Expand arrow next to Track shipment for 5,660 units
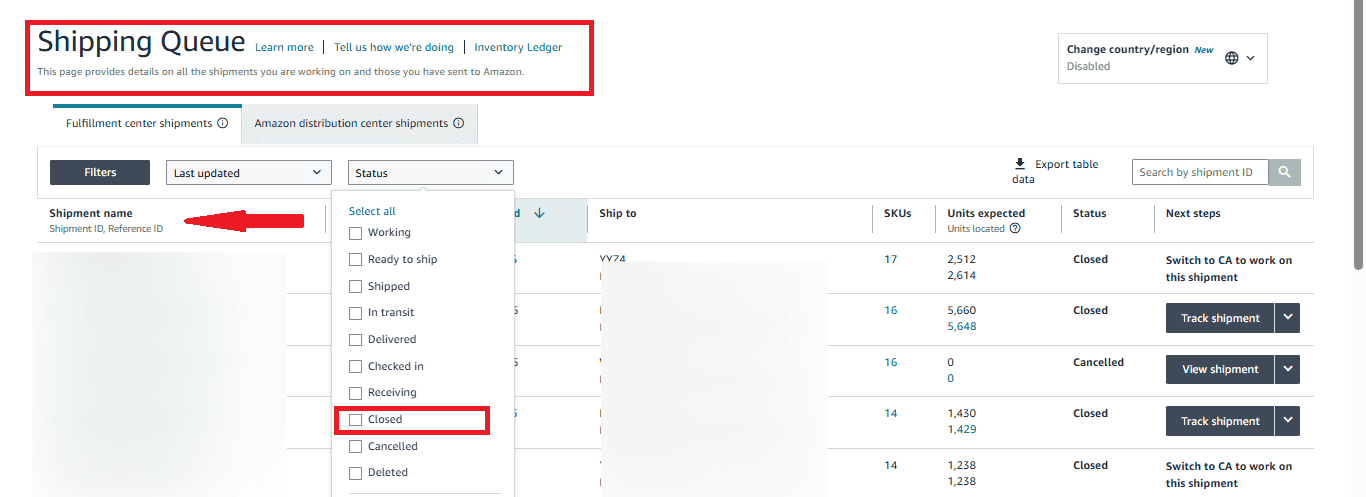Image resolution: width=1366 pixels, height=497 pixels. click(x=1288, y=318)
